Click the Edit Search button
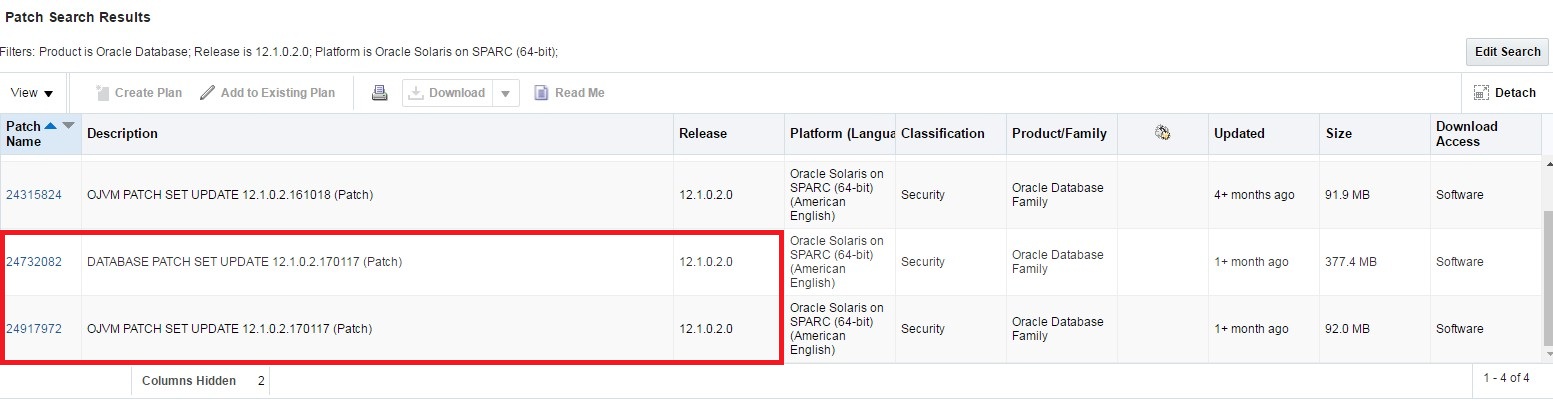 point(1507,52)
